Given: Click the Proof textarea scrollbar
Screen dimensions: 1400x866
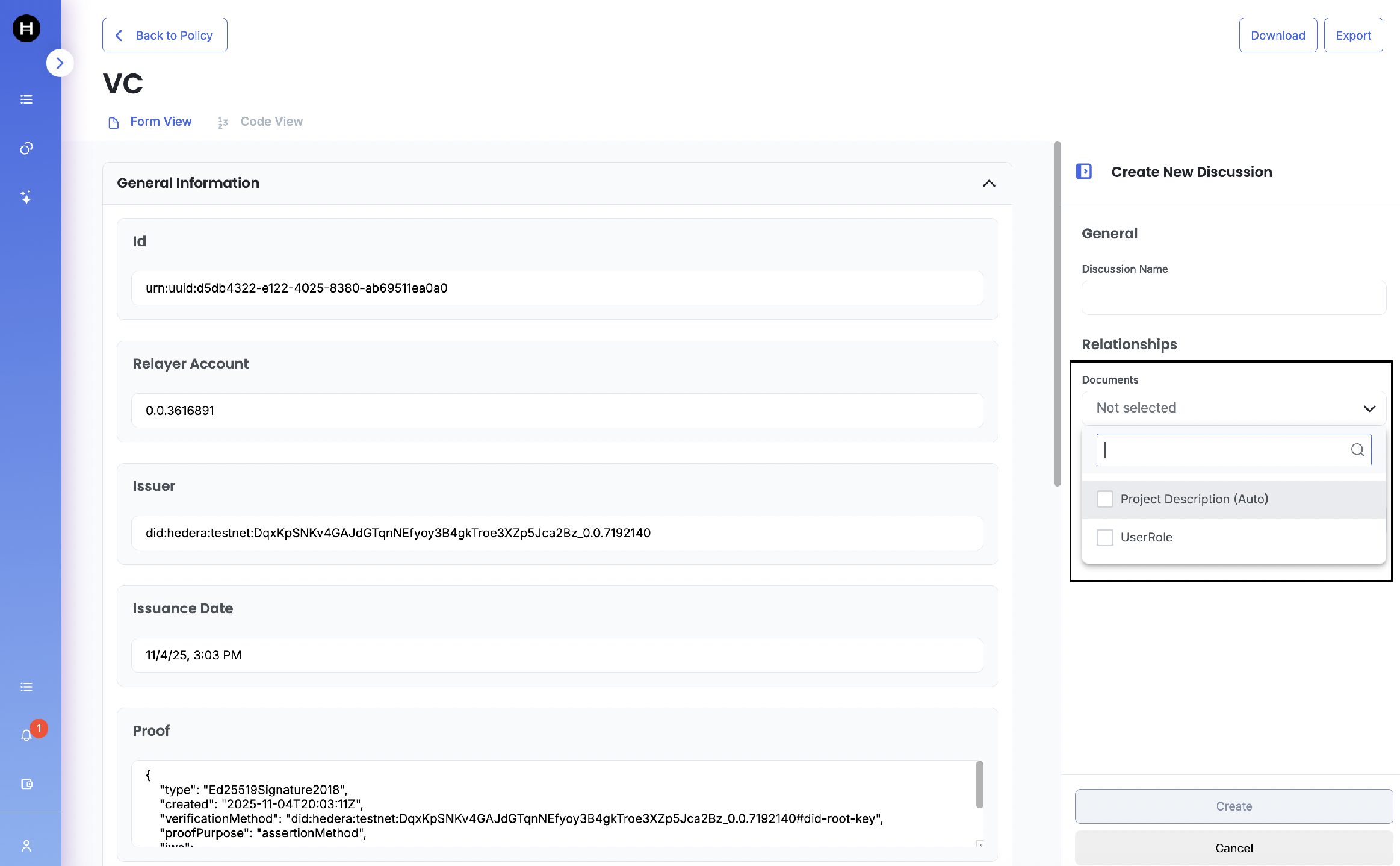Looking at the screenshot, I should (x=979, y=785).
